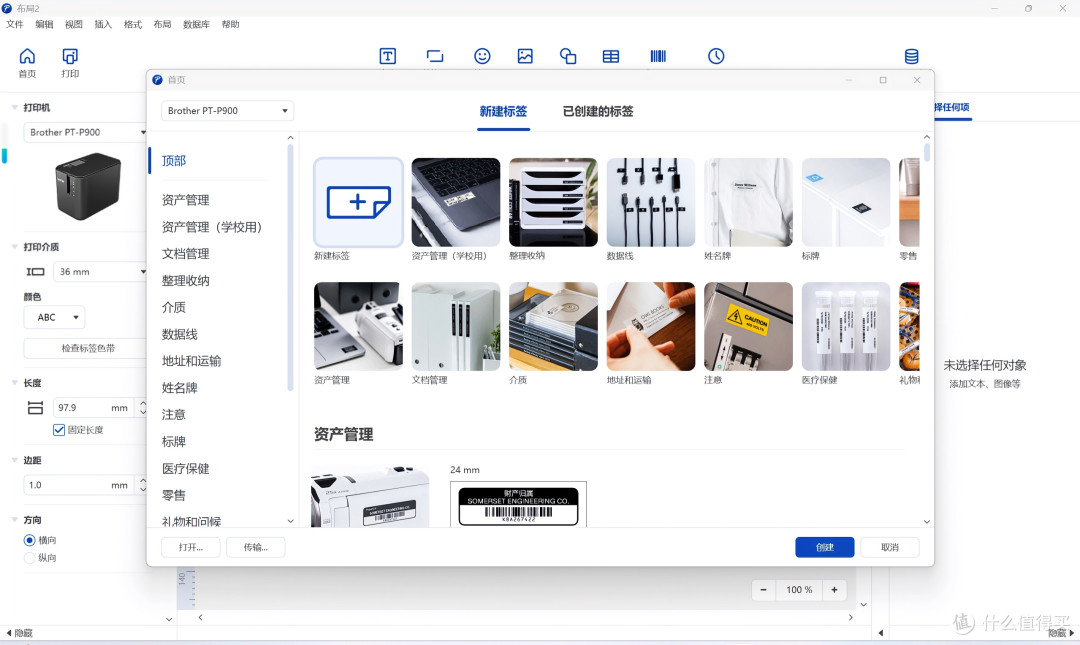The width and height of the screenshot is (1080, 645).
Task: Open the 姓名牌 shirt thumbnail
Action: click(x=749, y=202)
